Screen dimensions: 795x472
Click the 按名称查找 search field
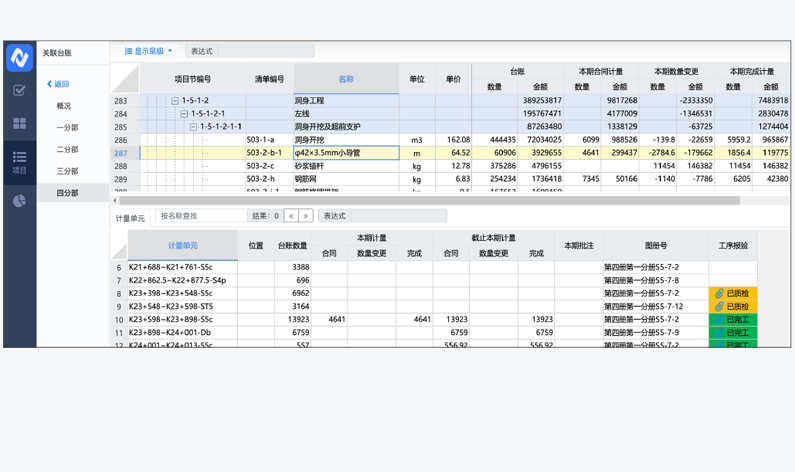[201, 216]
